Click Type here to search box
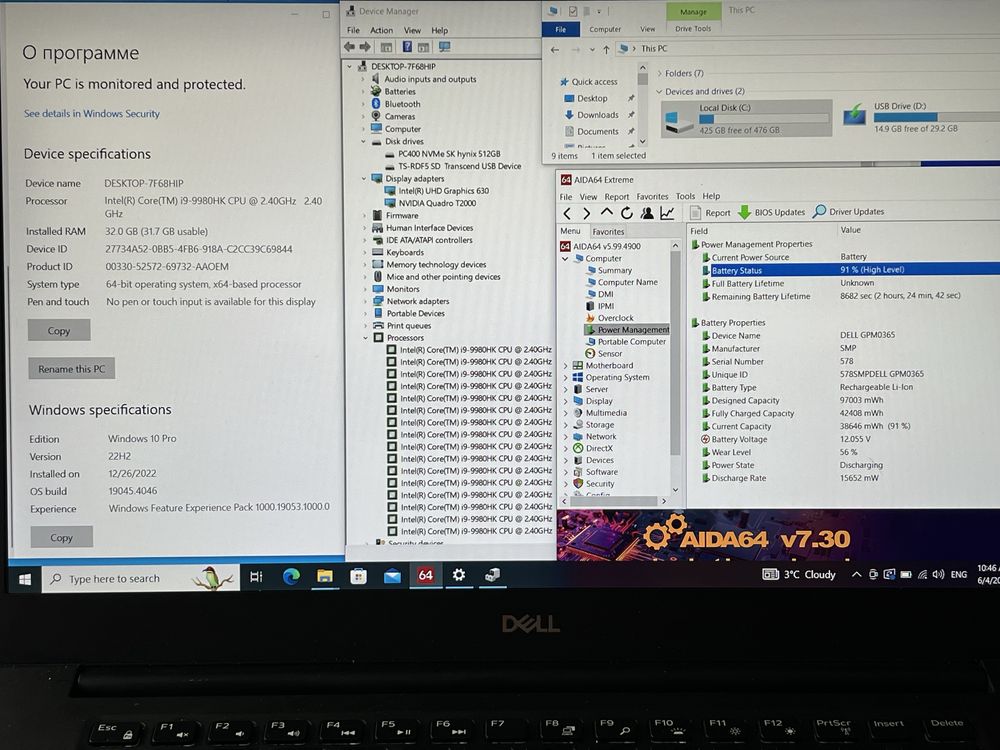The width and height of the screenshot is (1000, 750). (x=141, y=578)
